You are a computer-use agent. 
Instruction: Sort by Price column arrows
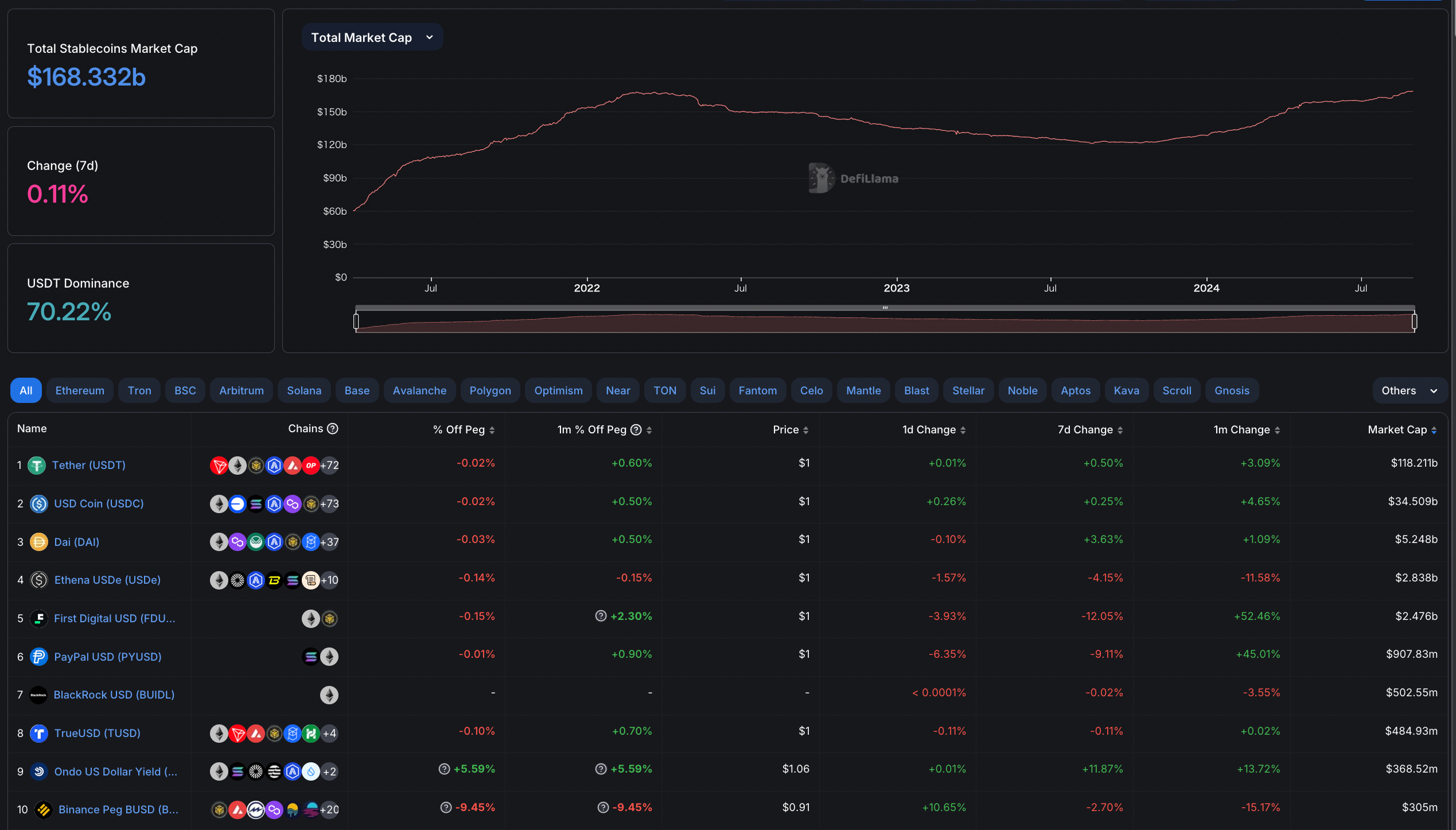(805, 430)
